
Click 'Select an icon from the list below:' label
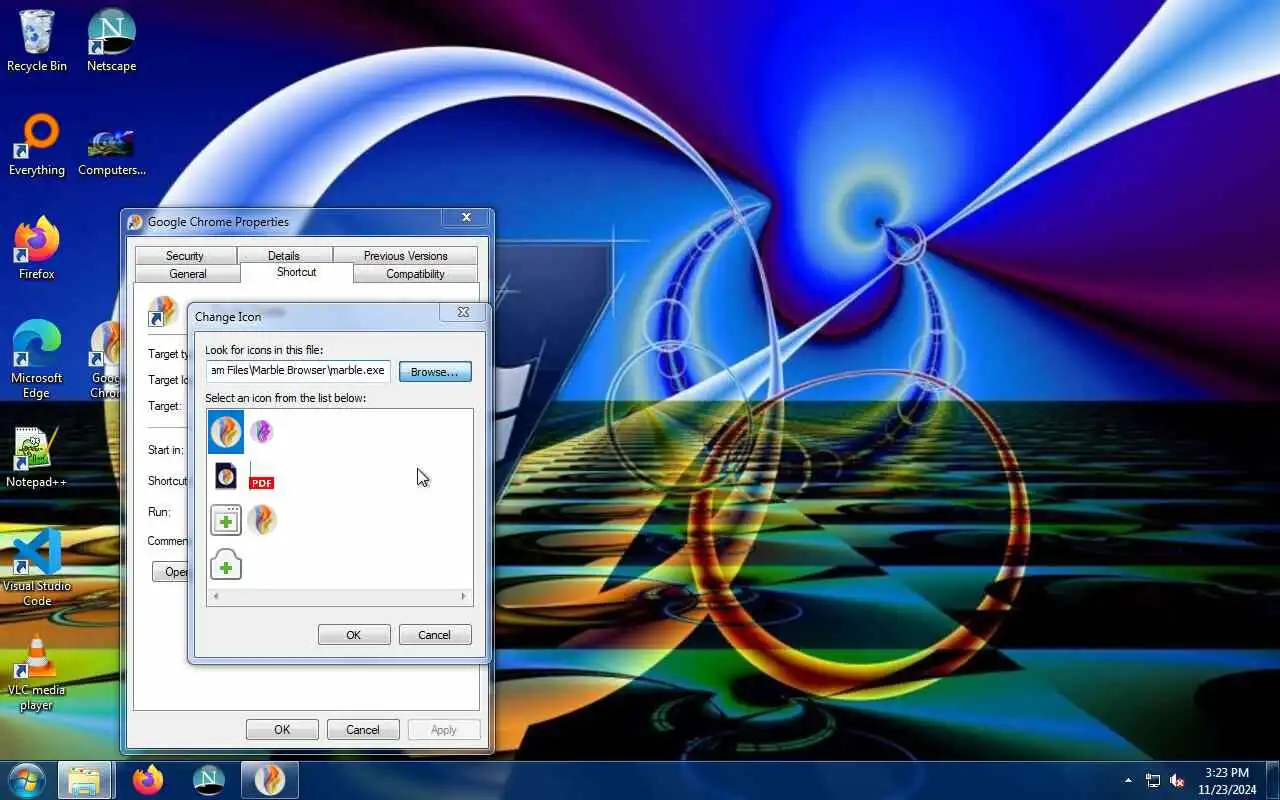pos(286,398)
